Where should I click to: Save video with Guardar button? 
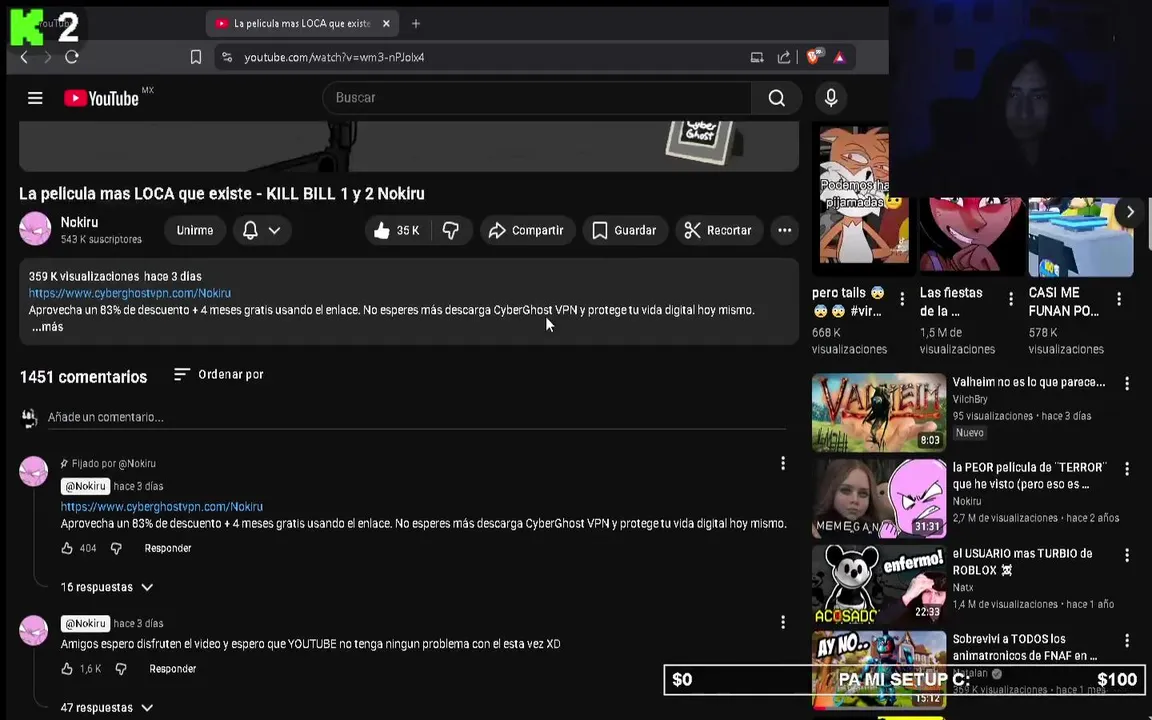[x=624, y=230]
